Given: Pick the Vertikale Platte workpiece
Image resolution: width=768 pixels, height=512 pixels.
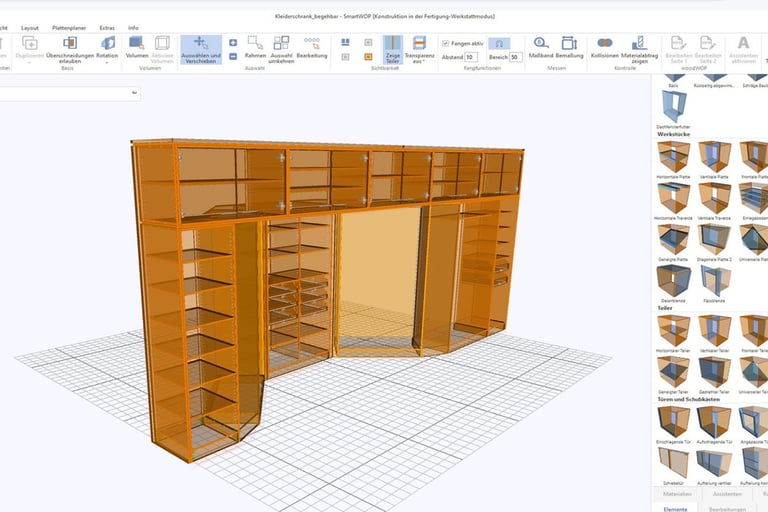Looking at the screenshot, I should (714, 160).
